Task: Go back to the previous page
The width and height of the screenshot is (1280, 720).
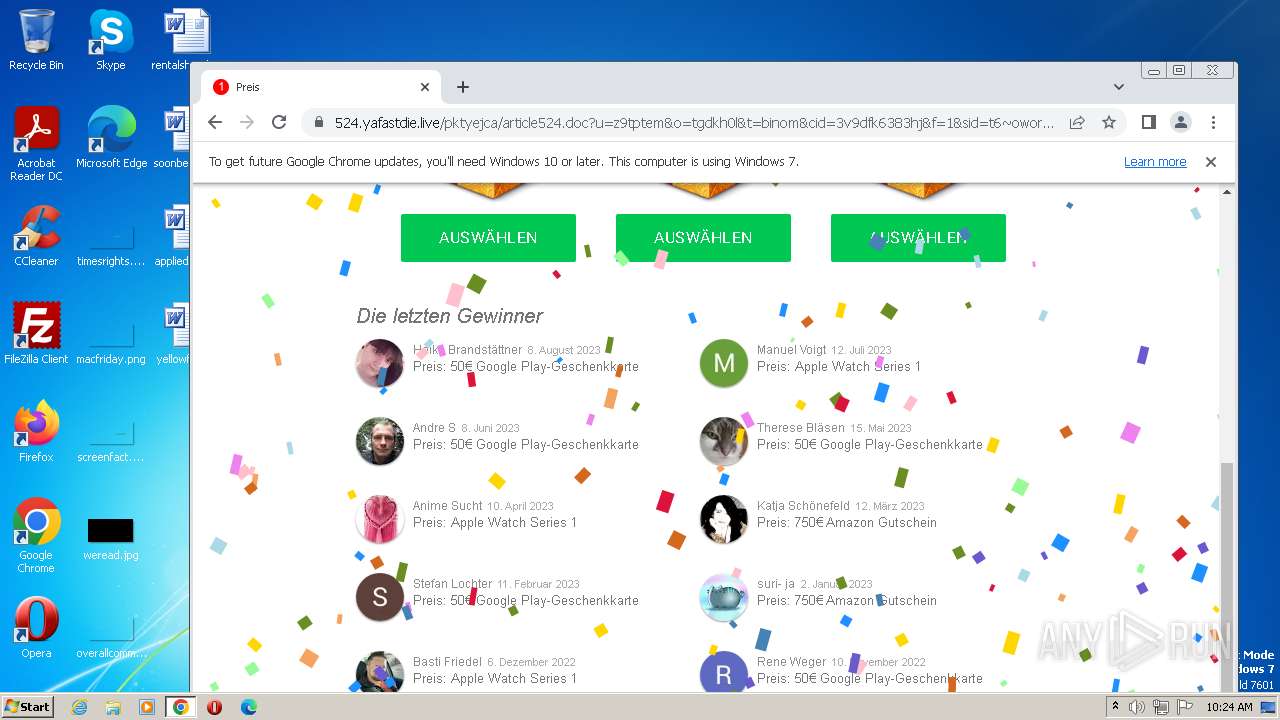Action: point(215,122)
